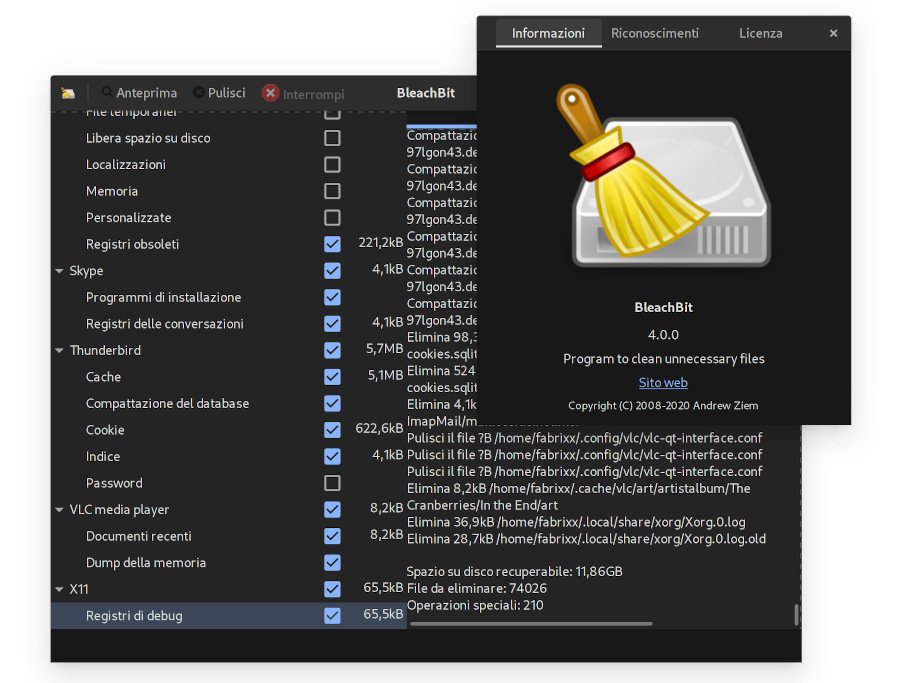Select the Libera spazio su disco row
Screen dimensions: 900x683
228,138
